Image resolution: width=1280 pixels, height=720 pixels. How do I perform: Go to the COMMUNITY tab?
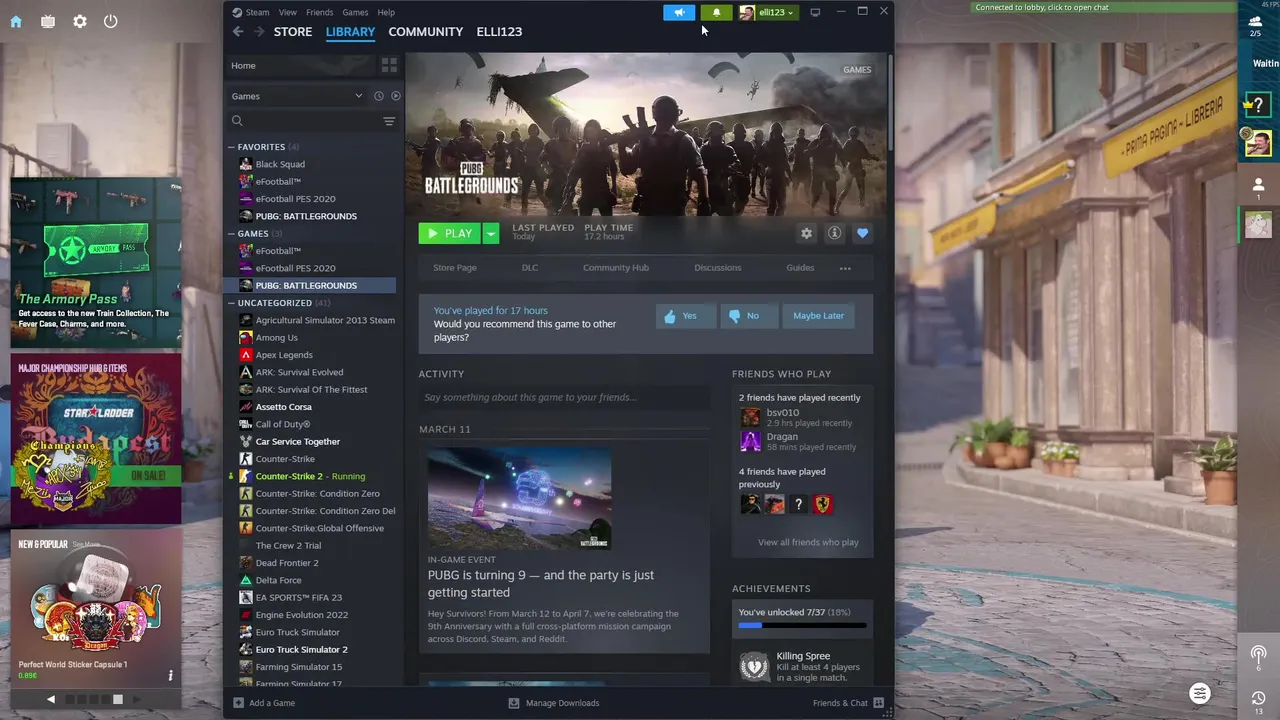click(425, 32)
